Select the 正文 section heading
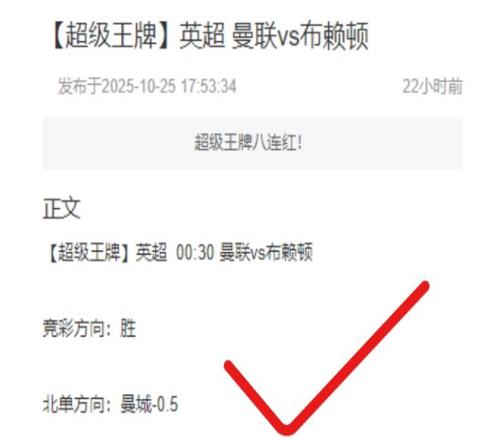The image size is (500, 440). coord(61,208)
